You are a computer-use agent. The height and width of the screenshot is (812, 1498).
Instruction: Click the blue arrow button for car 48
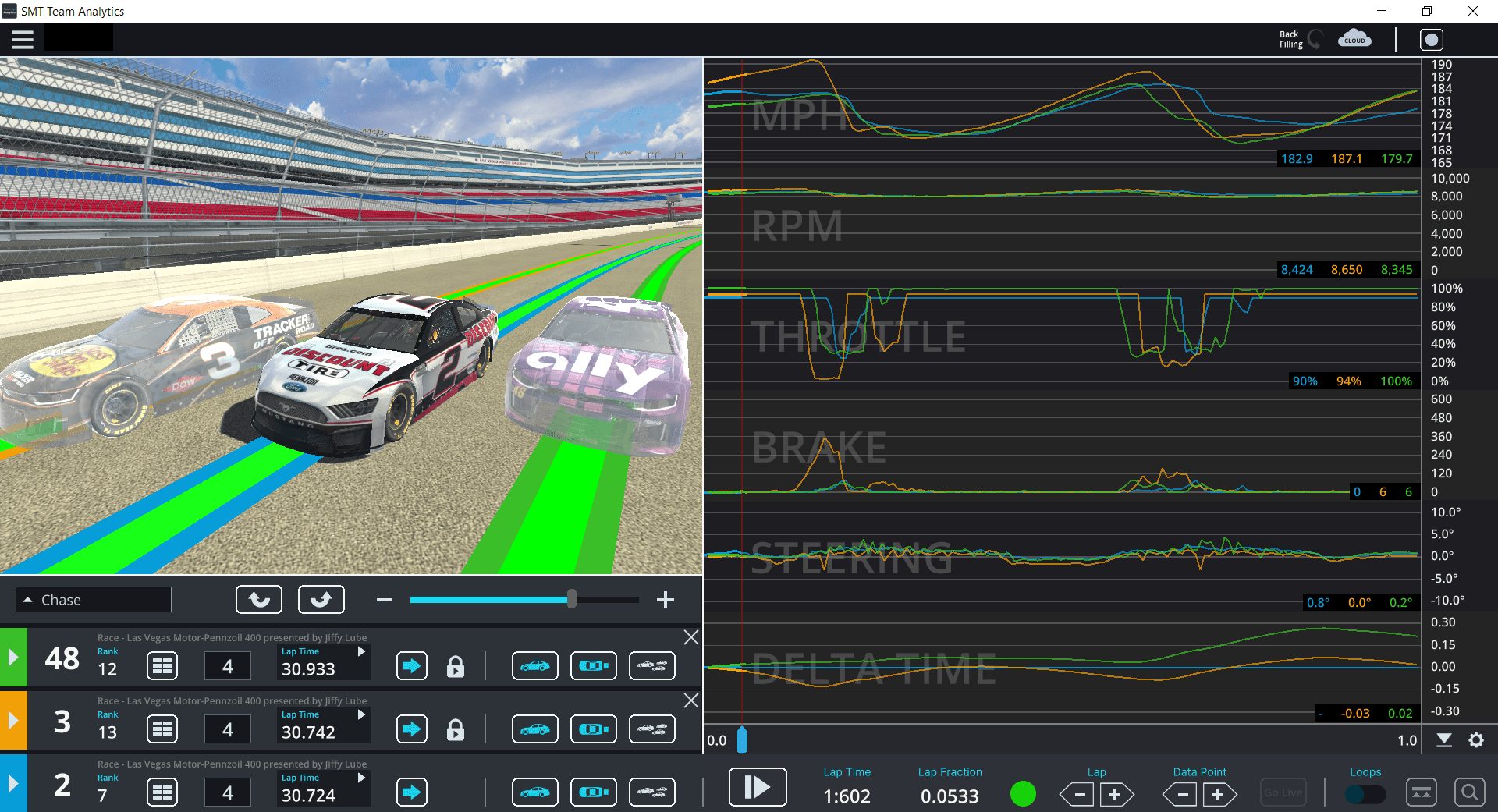pyautogui.click(x=412, y=666)
